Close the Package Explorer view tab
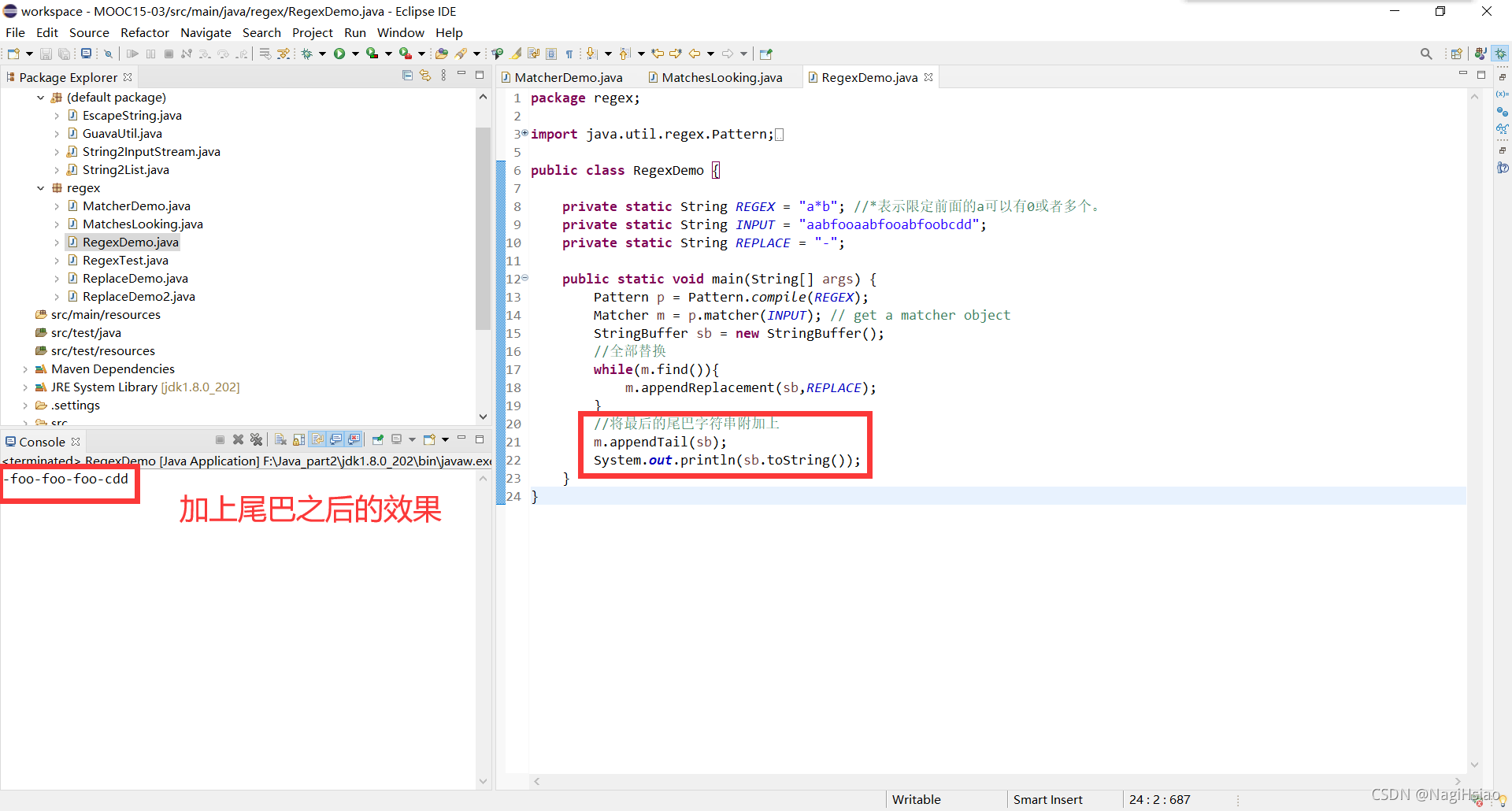The height and width of the screenshot is (811, 1512). coord(128,77)
